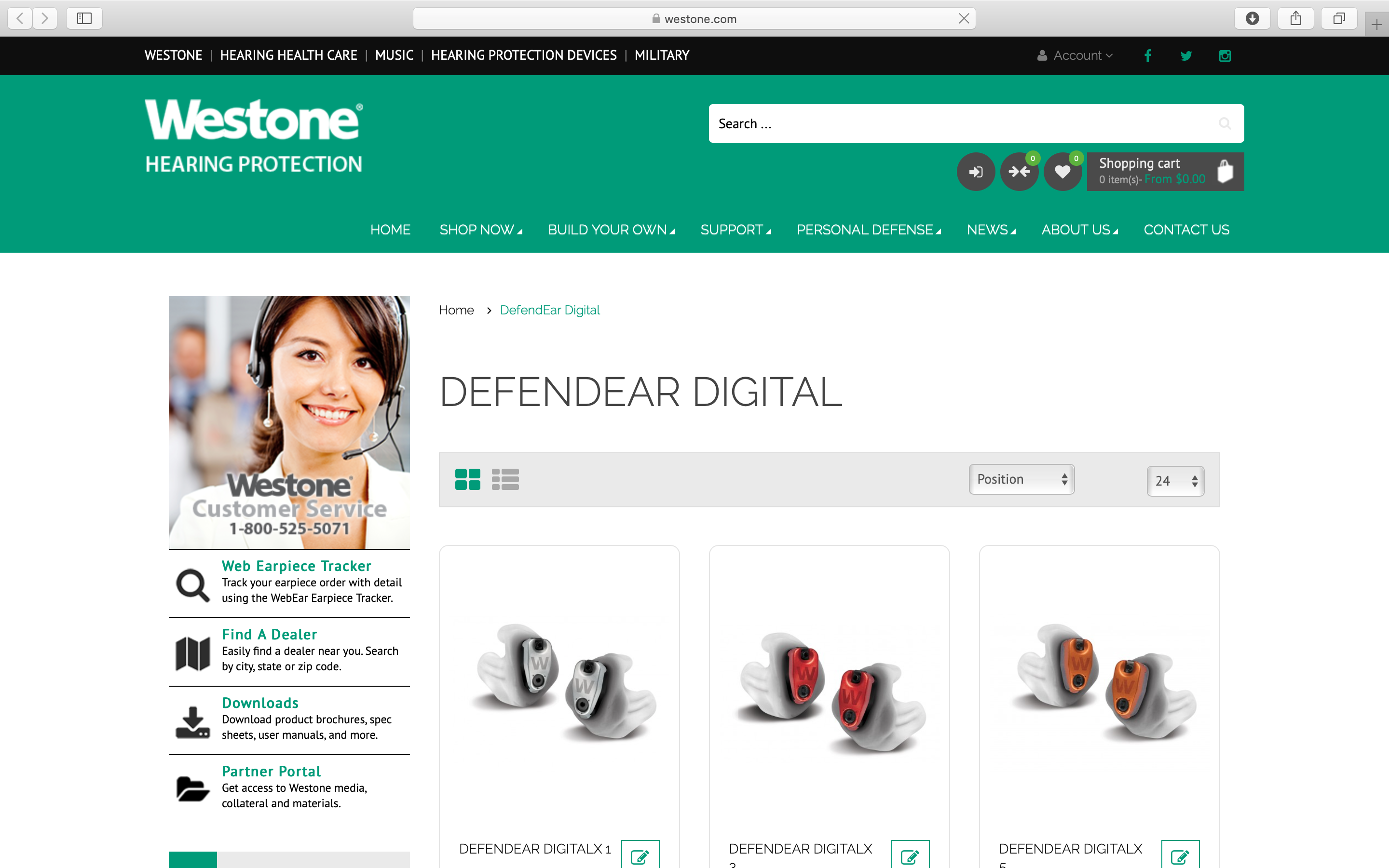Screen dimensions: 1389x868
Task: Open Contact Us page
Action: point(1186,230)
